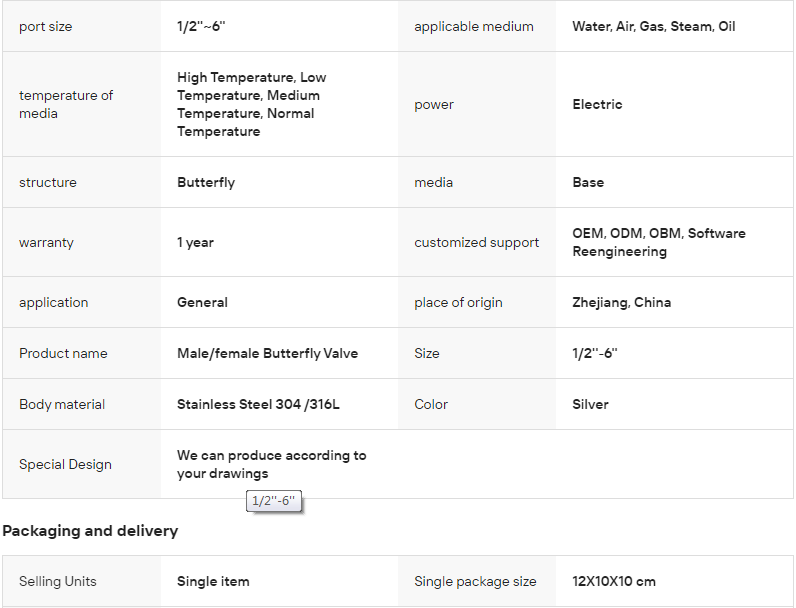Select the 'Silver' color value
Viewport: 796px width, 608px height.
[x=590, y=404]
